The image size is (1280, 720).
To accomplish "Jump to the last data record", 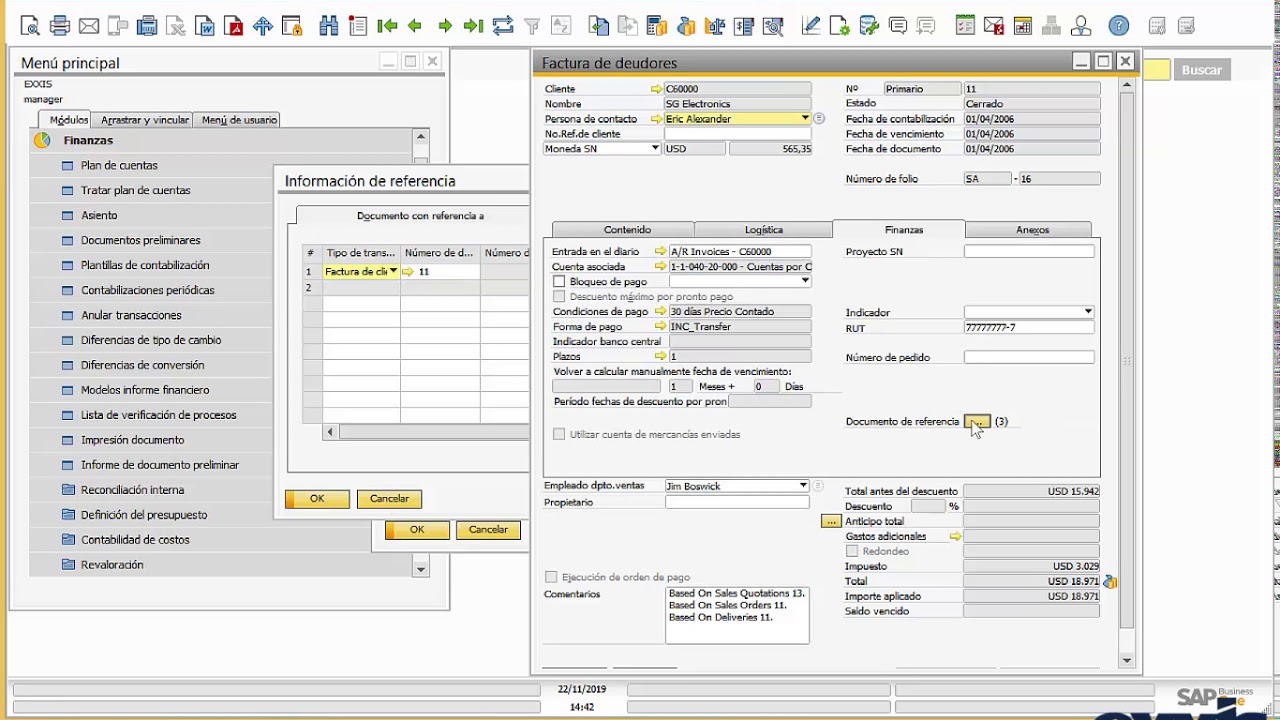I will (474, 26).
